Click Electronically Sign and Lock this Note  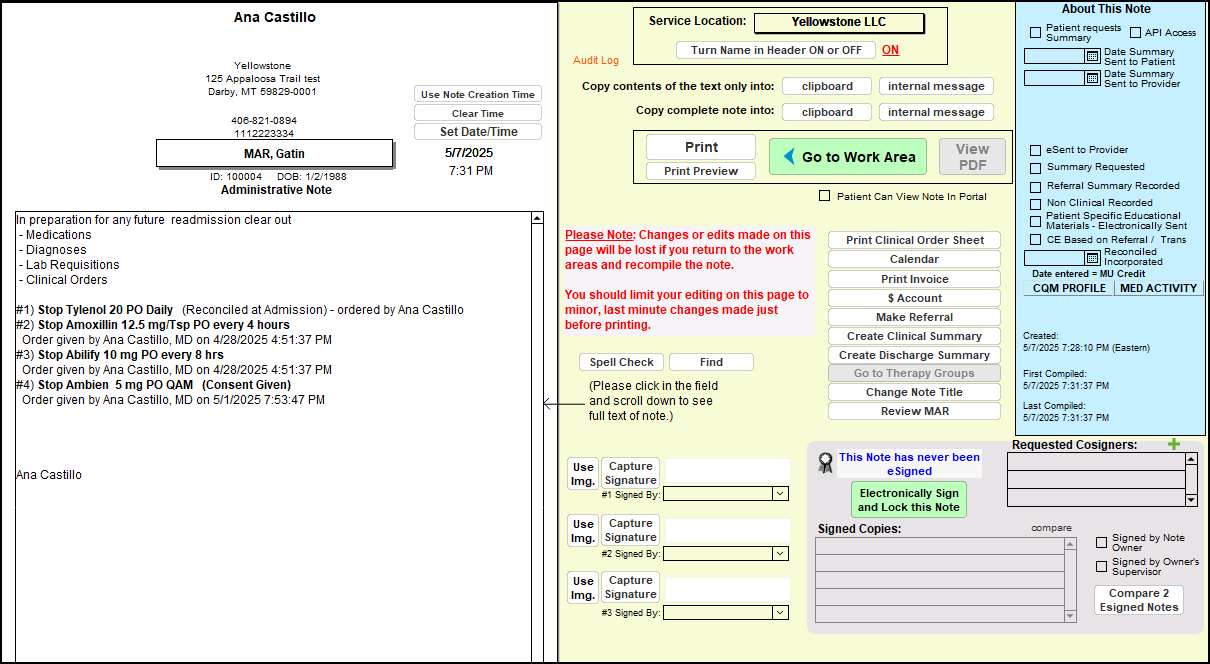click(908, 500)
